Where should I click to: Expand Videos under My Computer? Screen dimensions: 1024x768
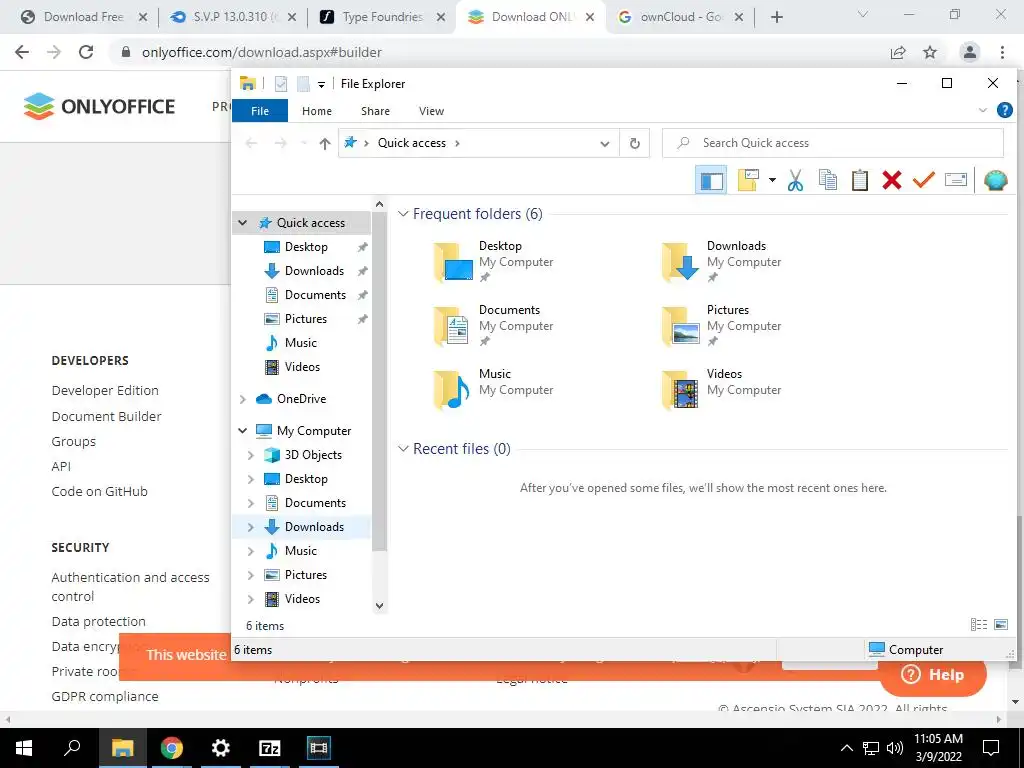tap(251, 599)
